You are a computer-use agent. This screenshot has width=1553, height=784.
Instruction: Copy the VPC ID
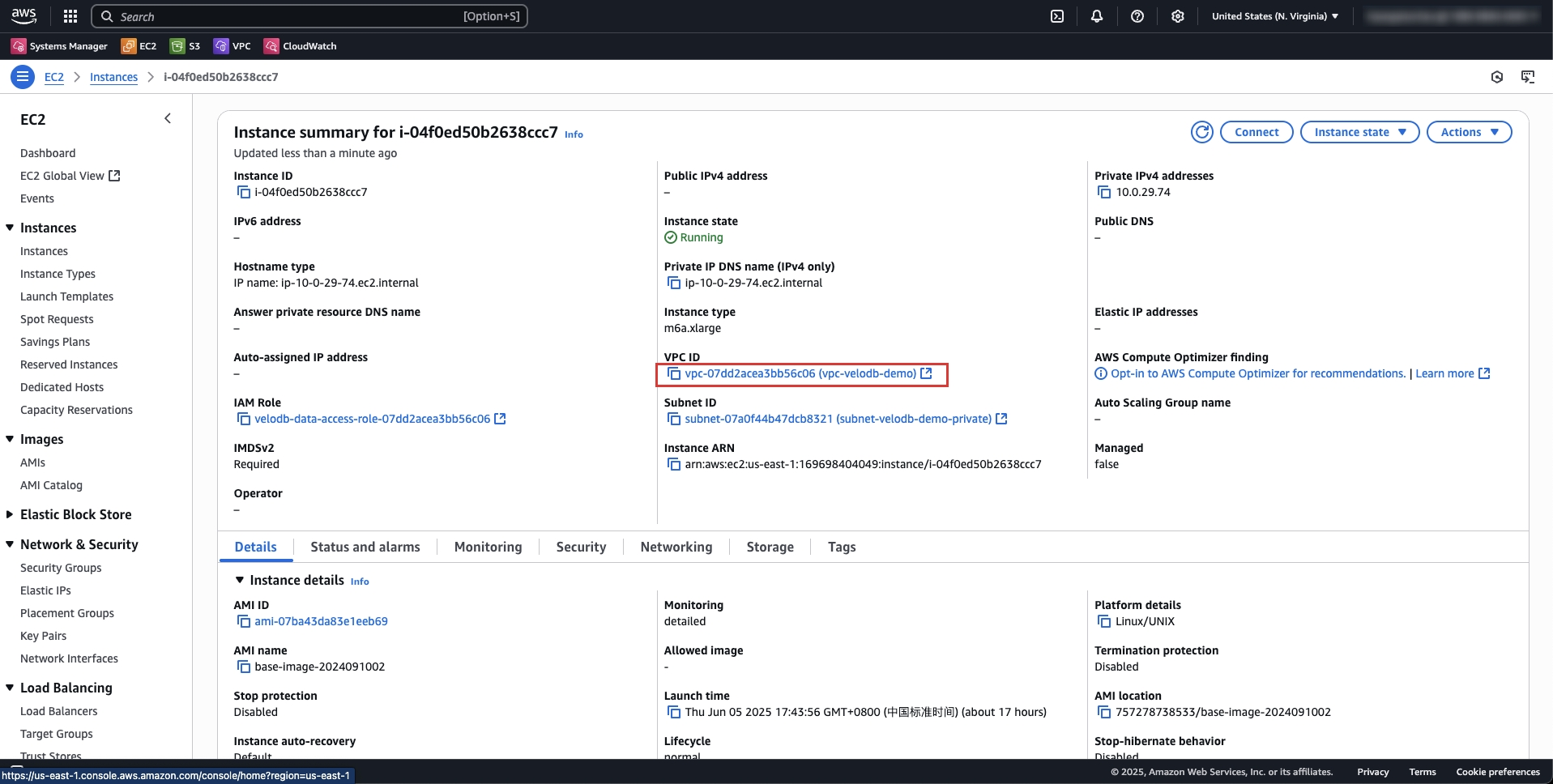point(673,373)
